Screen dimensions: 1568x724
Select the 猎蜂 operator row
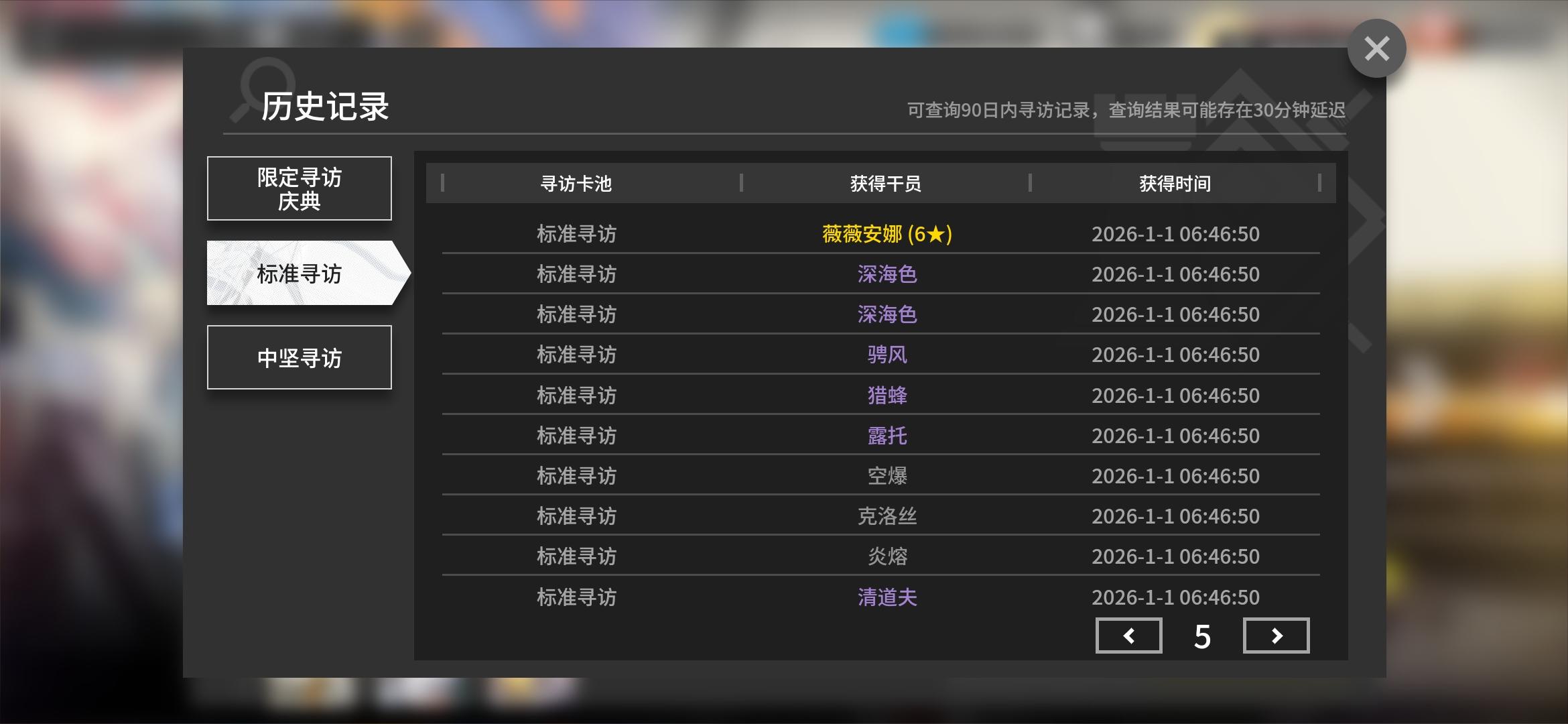[x=886, y=396]
